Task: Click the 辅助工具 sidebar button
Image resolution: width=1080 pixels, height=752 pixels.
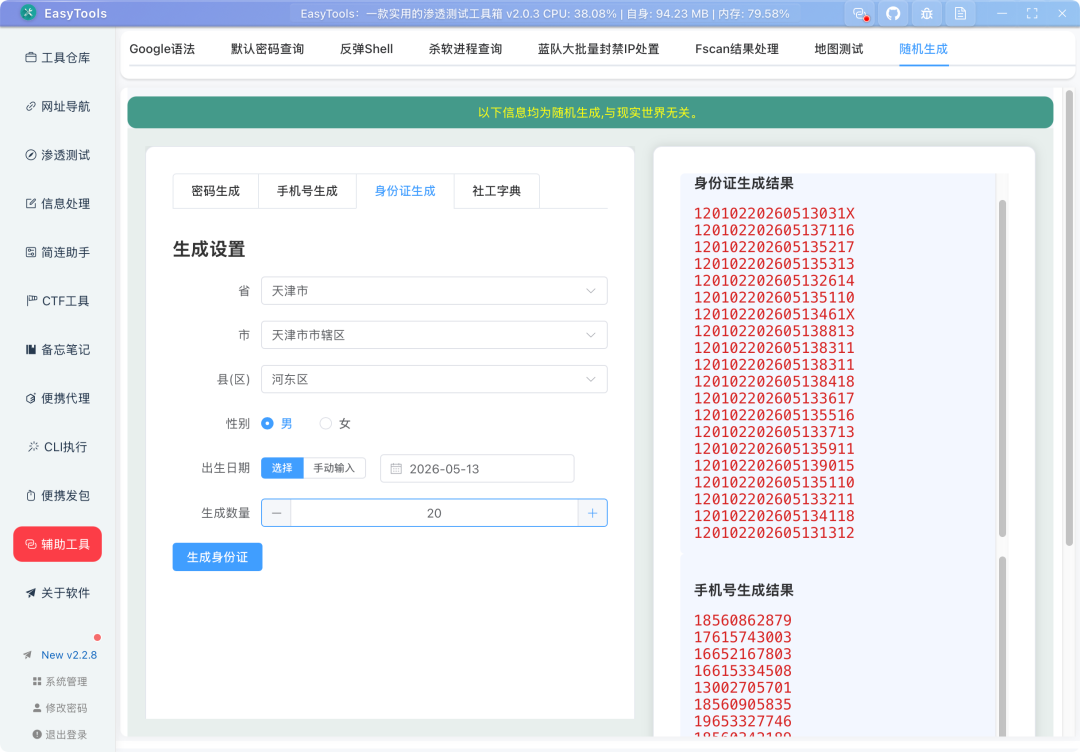Action: (x=57, y=544)
